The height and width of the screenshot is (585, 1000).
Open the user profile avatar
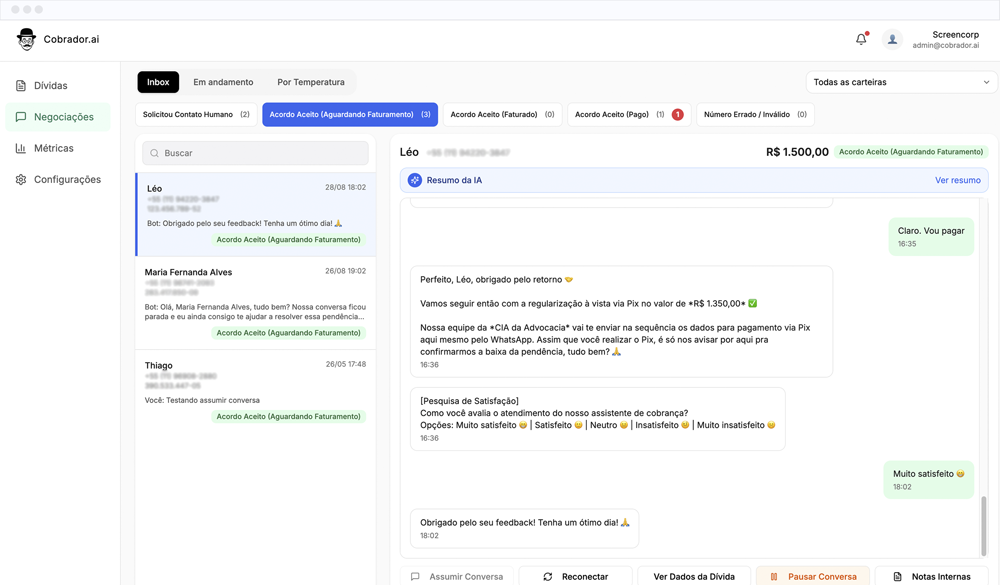click(892, 40)
